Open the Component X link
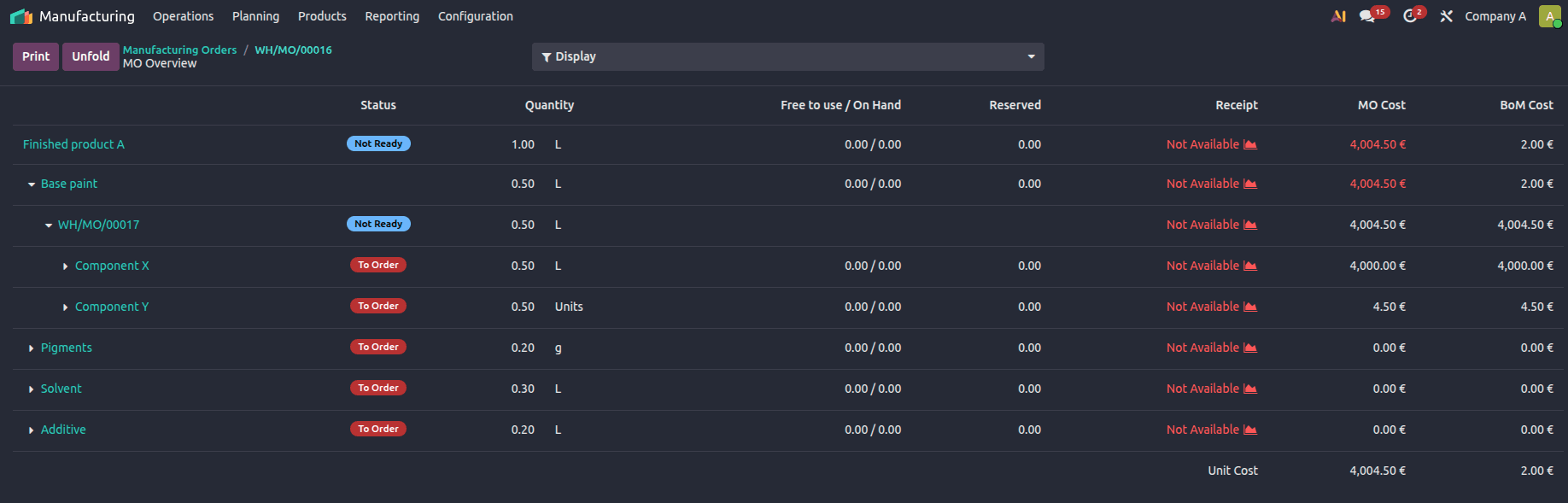 (112, 266)
